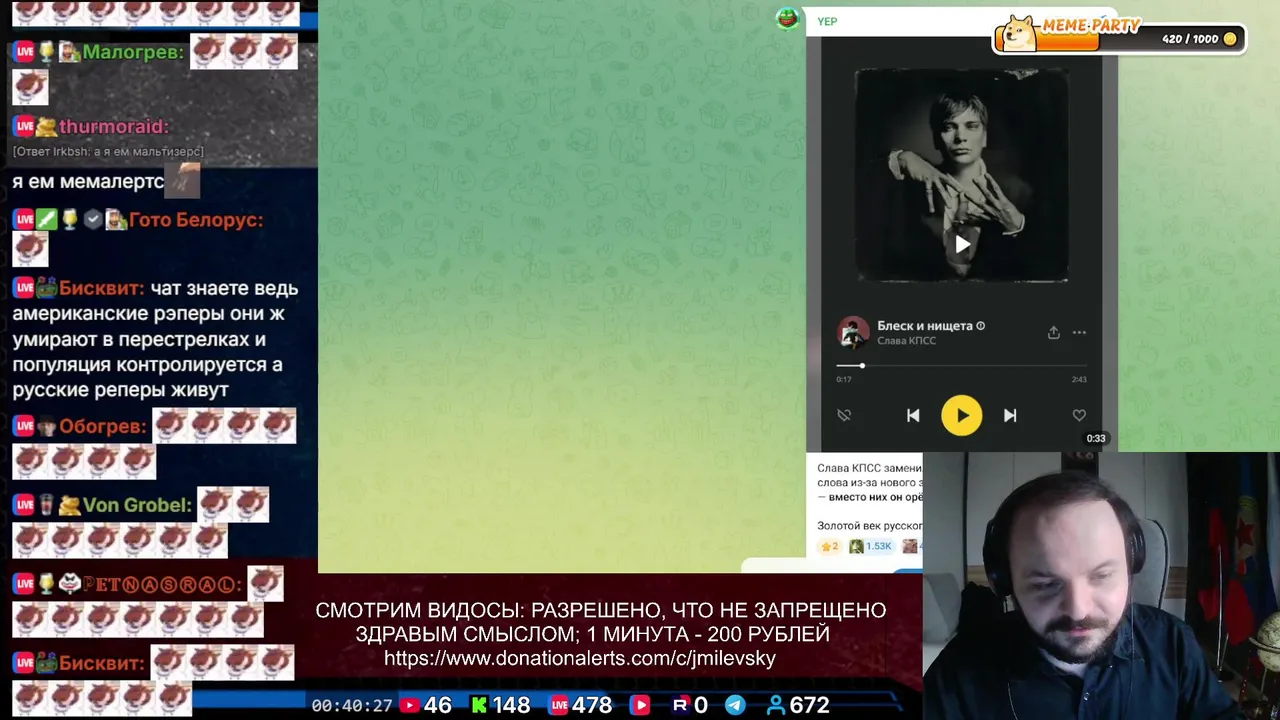This screenshot has width=1280, height=720.
Task: Like the track with the heart icon
Action: (1079, 415)
